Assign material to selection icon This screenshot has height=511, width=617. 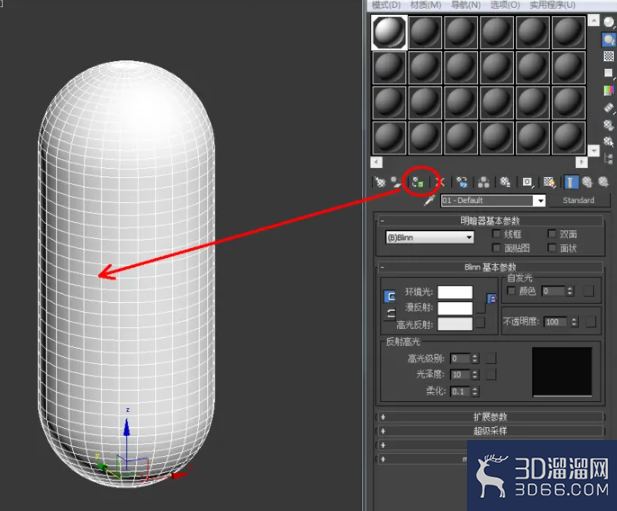418,182
